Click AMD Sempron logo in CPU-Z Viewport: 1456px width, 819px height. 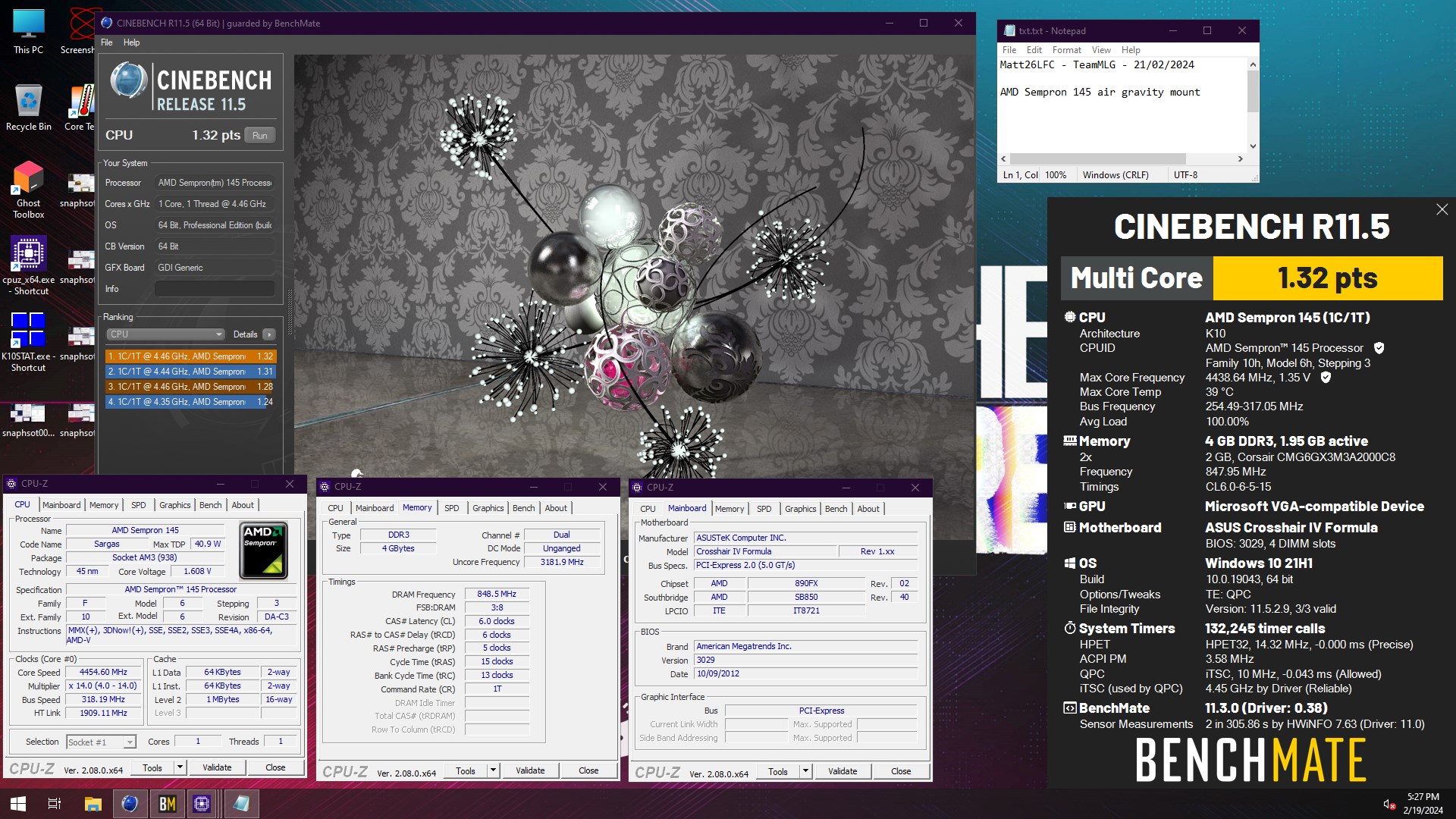pos(263,551)
